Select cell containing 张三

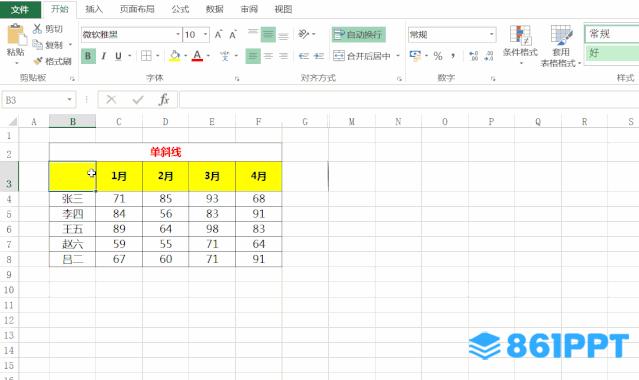pyautogui.click(x=73, y=199)
